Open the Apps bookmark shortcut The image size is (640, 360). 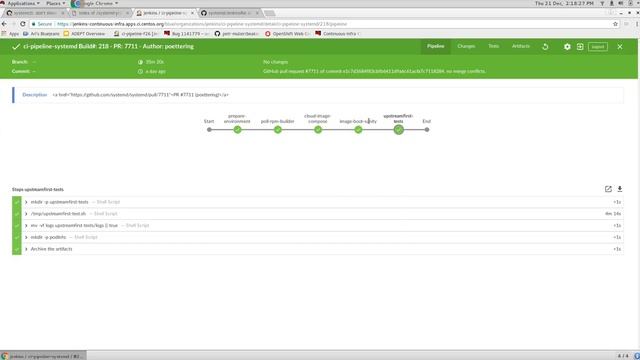(x=11, y=34)
